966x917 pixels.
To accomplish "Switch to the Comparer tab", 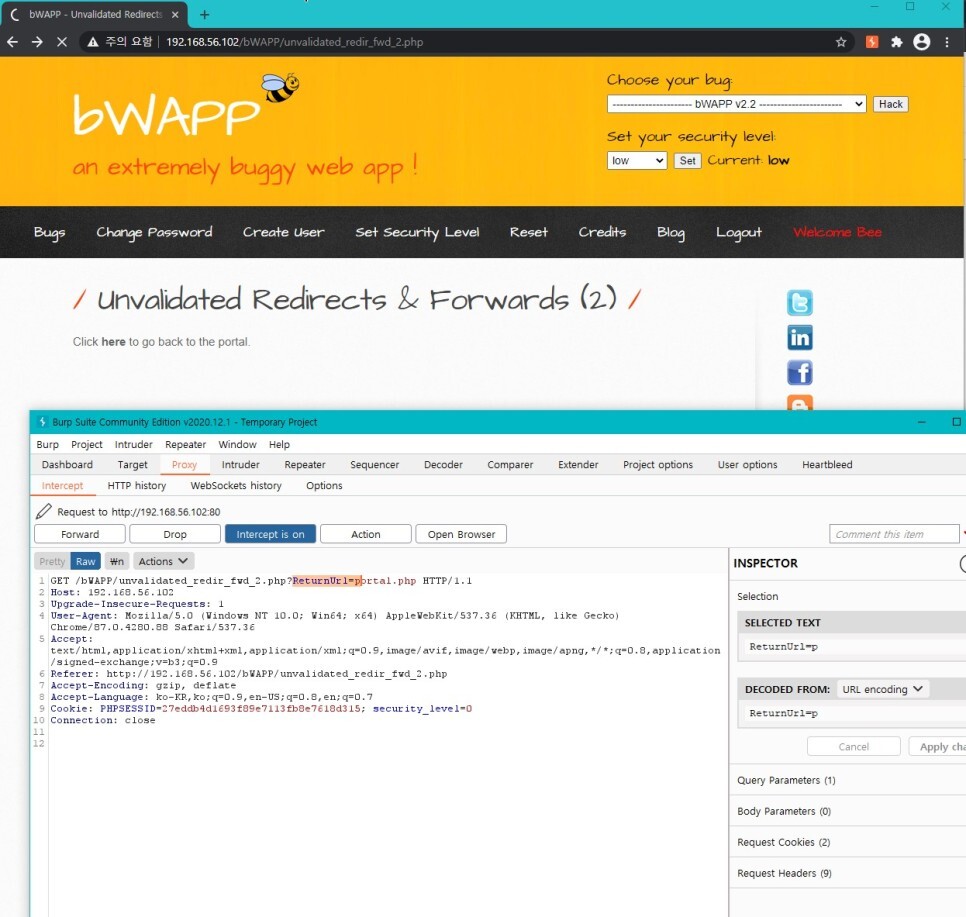I will (x=510, y=465).
